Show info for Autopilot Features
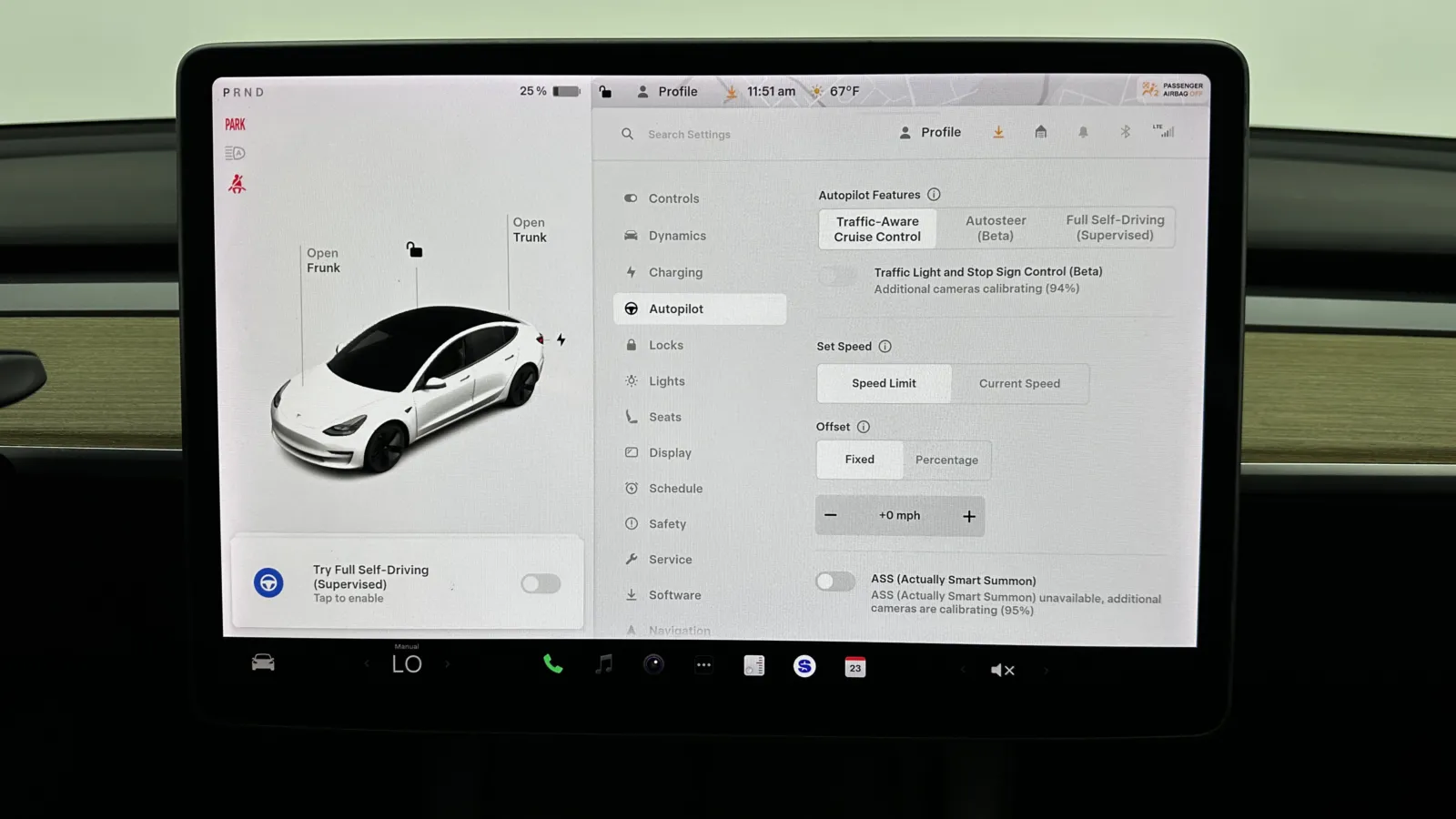Image resolution: width=1456 pixels, height=819 pixels. (x=934, y=195)
